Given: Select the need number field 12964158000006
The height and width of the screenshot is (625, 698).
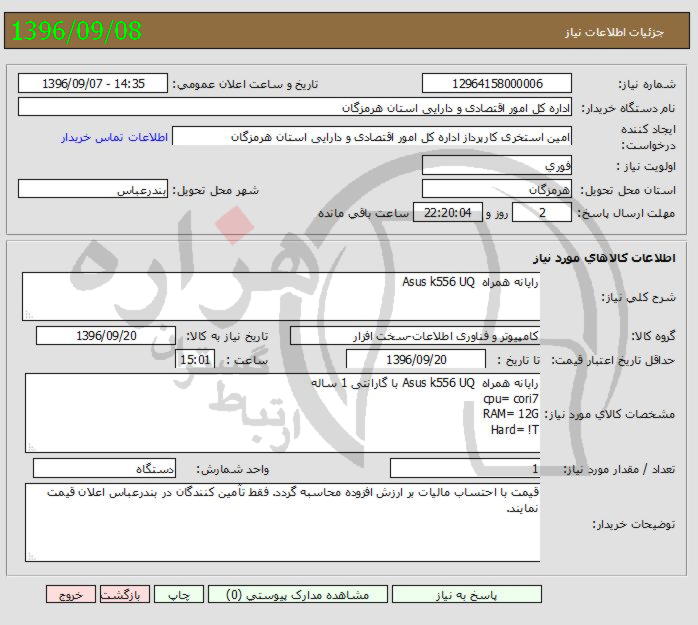Looking at the screenshot, I should pos(497,84).
